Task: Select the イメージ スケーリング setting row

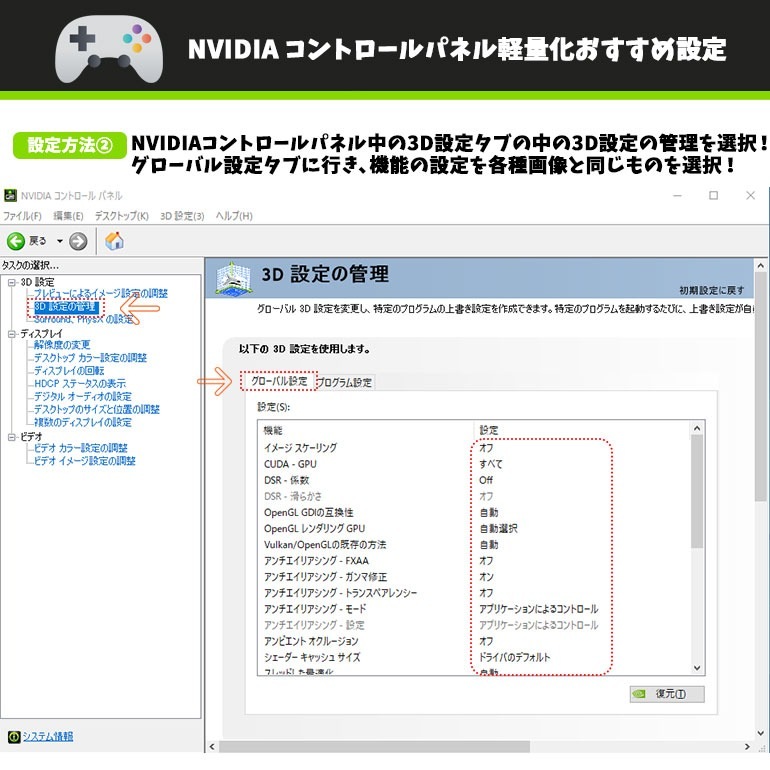Action: click(x=474, y=448)
